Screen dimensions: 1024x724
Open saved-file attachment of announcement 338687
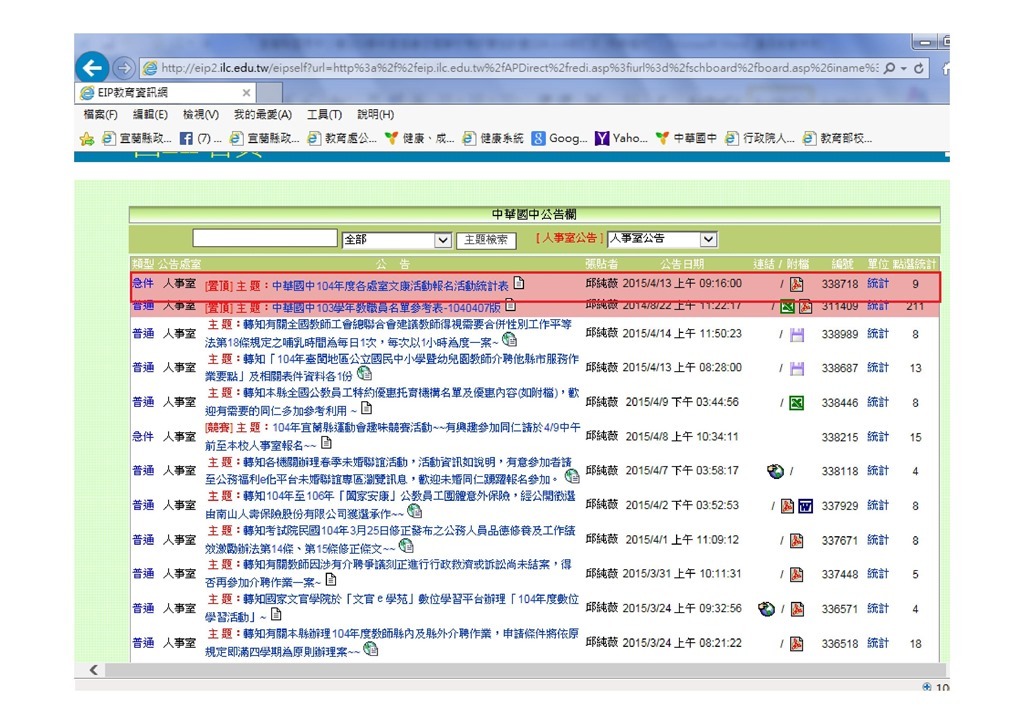click(797, 369)
